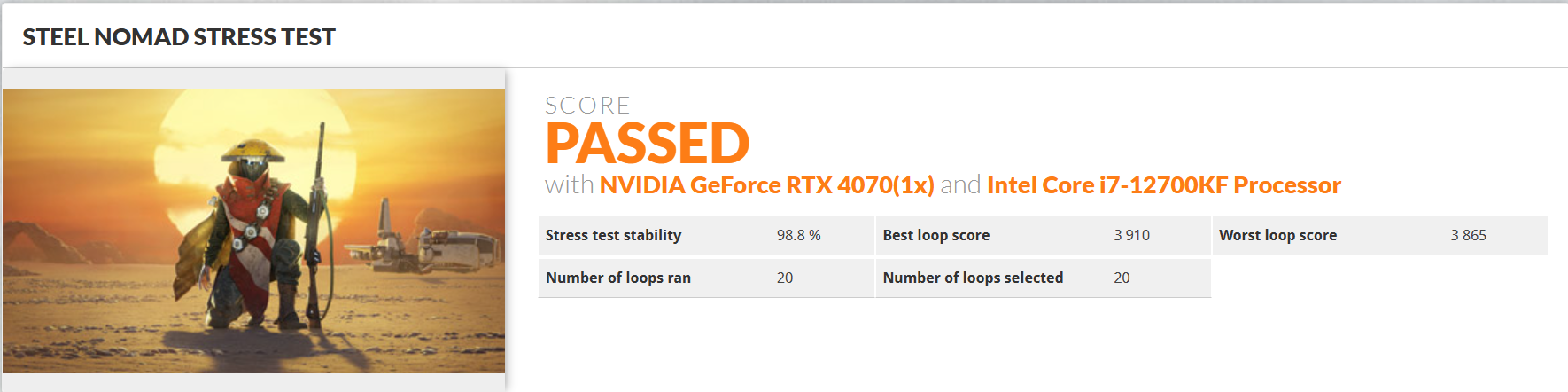Viewport: 1568px width, 392px height.
Task: Open the Intel Core i7-12700KF Processor link
Action: [1163, 185]
